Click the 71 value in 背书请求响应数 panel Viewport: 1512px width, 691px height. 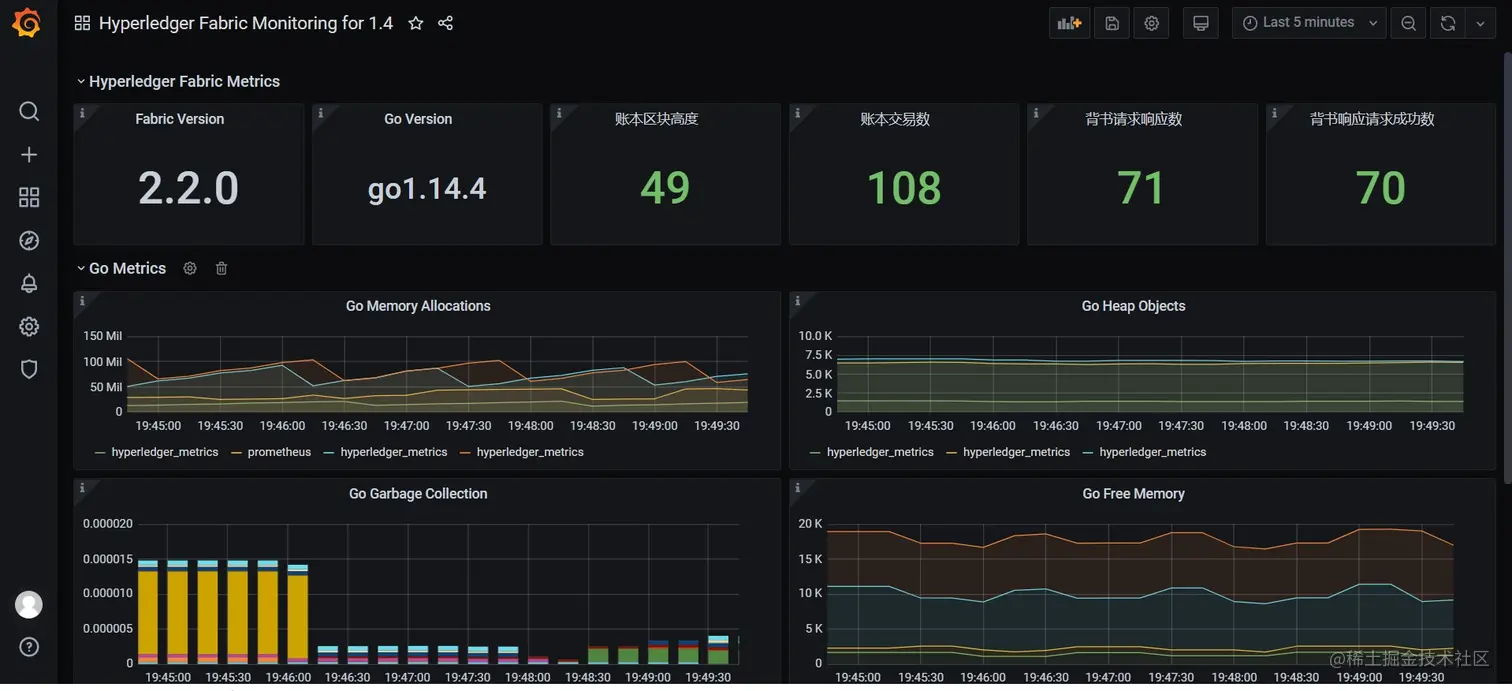pos(1141,188)
